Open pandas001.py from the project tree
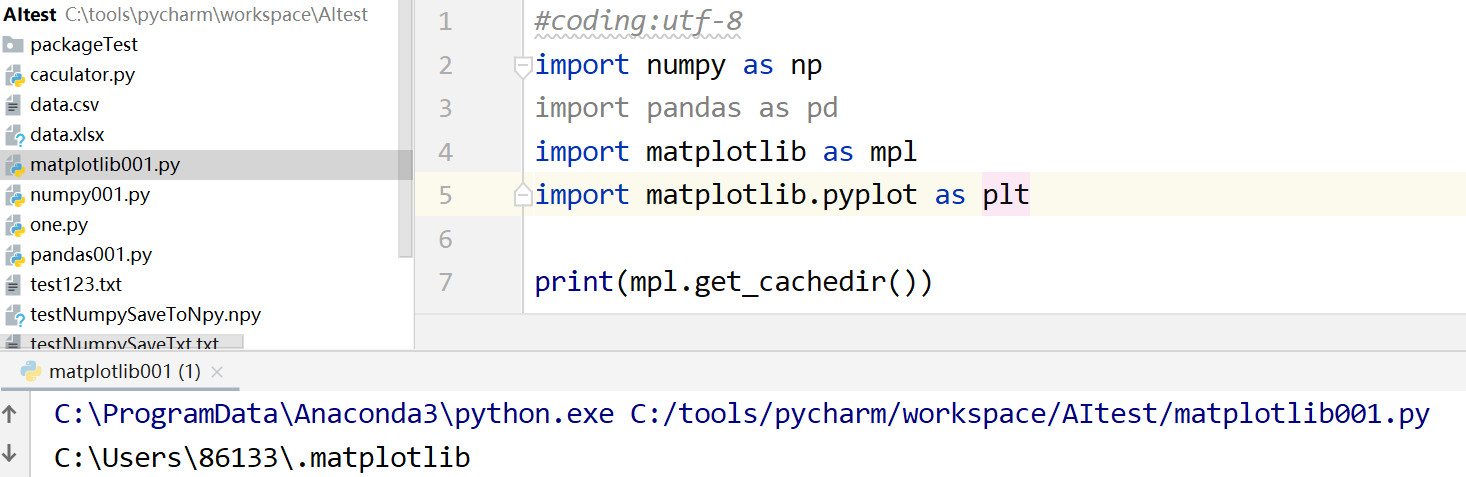Image resolution: width=1466 pixels, height=477 pixels. click(91, 255)
